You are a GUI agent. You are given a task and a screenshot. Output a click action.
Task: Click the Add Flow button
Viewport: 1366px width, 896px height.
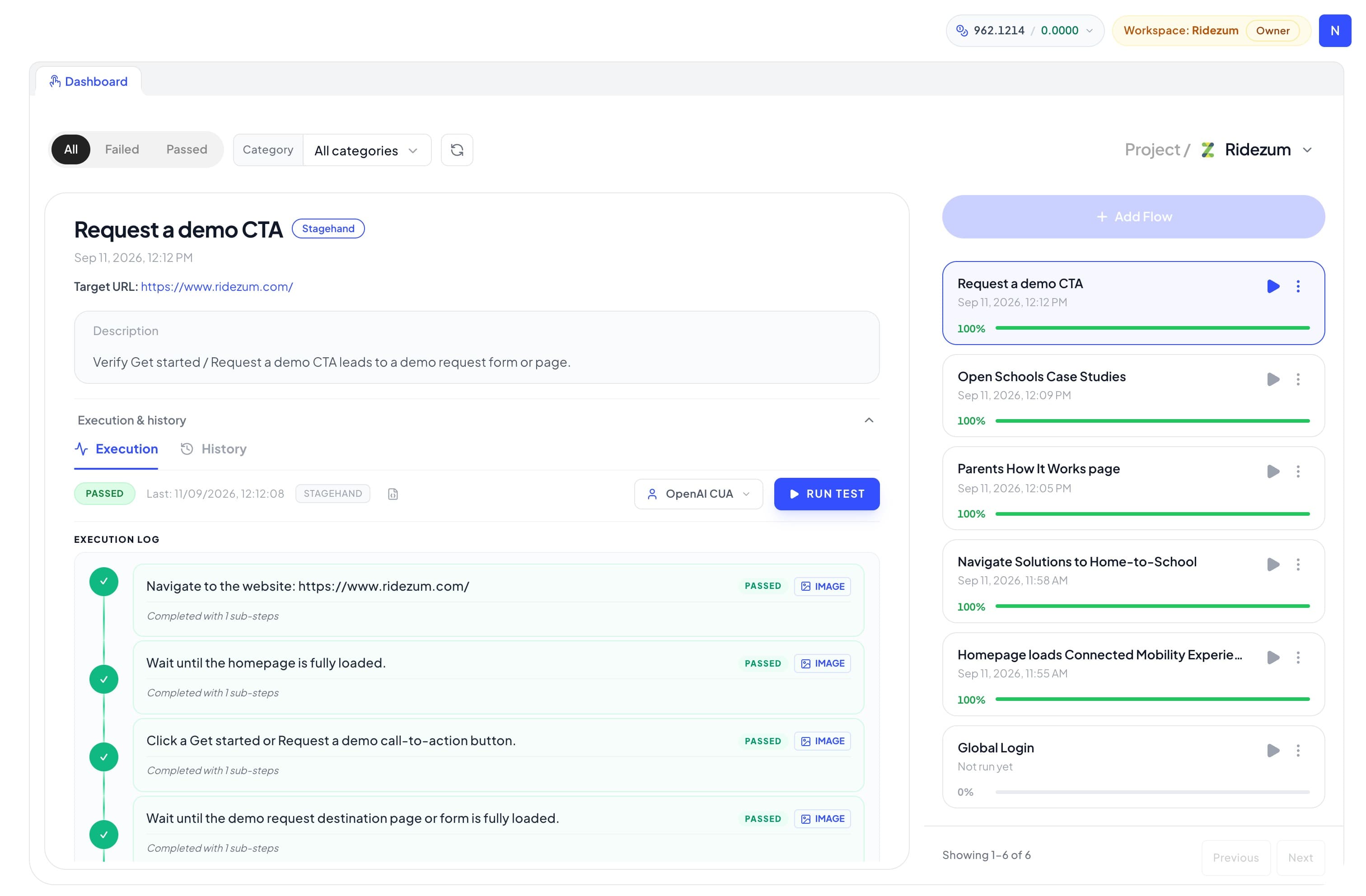(x=1133, y=216)
